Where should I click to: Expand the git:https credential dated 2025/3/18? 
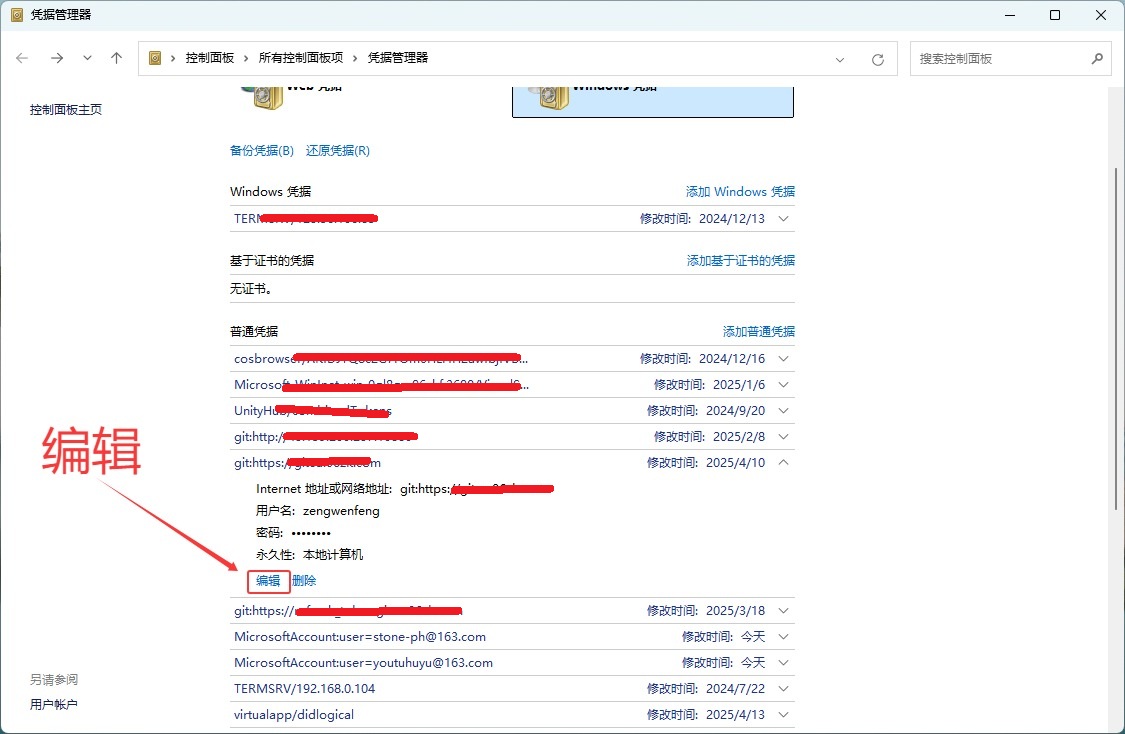[x=783, y=611]
